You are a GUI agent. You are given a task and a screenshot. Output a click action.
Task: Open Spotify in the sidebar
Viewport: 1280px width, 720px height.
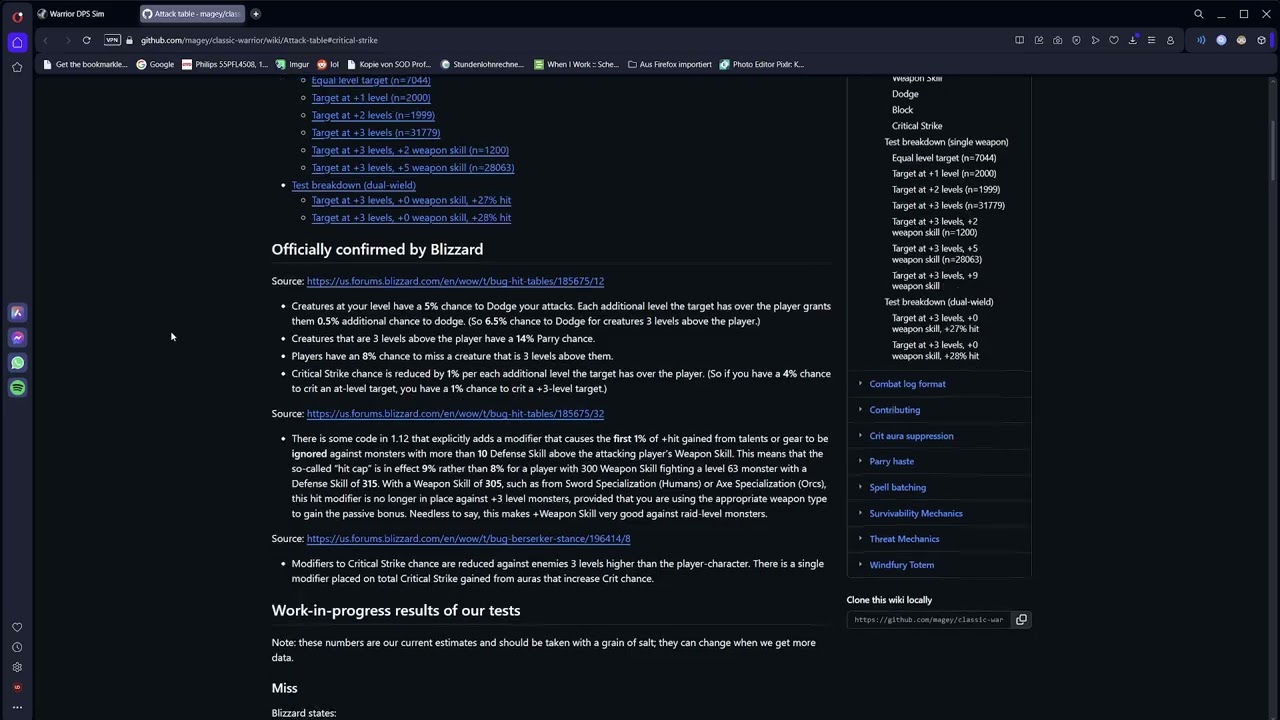tap(17, 388)
